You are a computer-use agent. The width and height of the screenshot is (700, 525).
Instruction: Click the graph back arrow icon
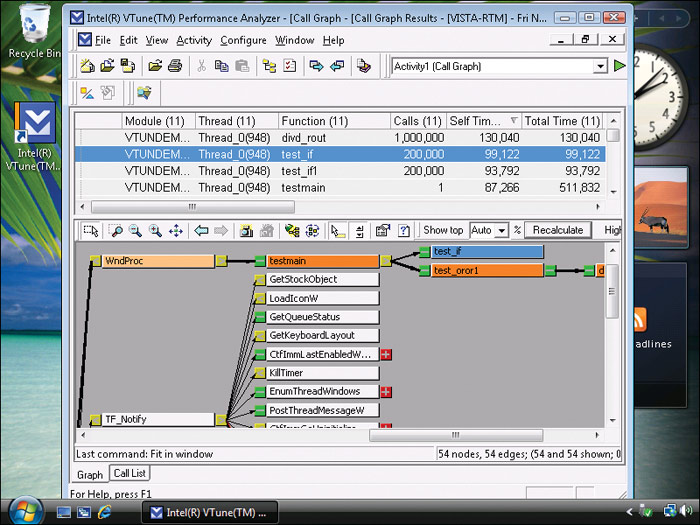point(201,230)
